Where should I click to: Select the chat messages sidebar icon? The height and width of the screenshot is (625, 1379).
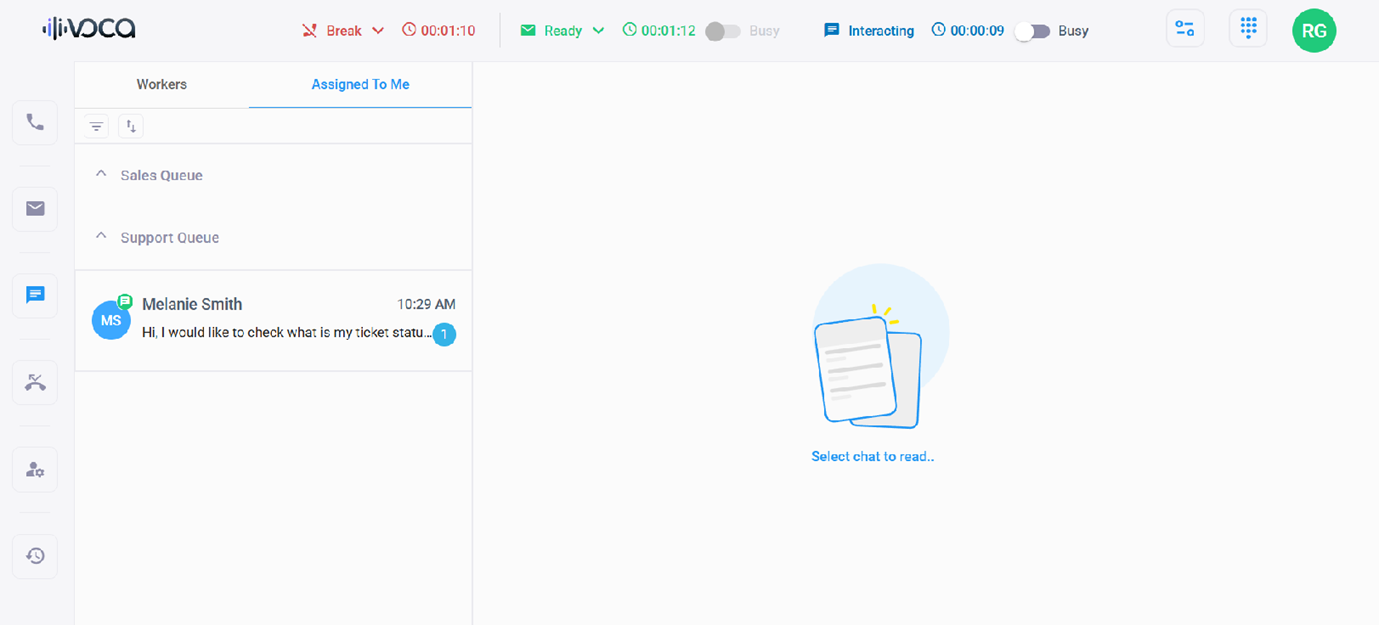[x=35, y=295]
